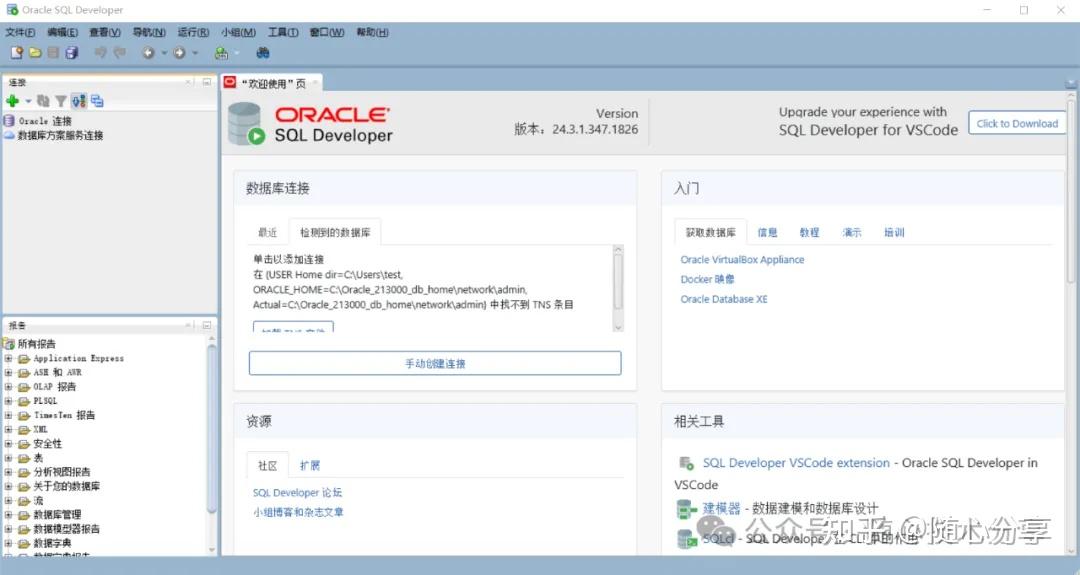Select the 检测到的数据库 tab

pos(335,232)
